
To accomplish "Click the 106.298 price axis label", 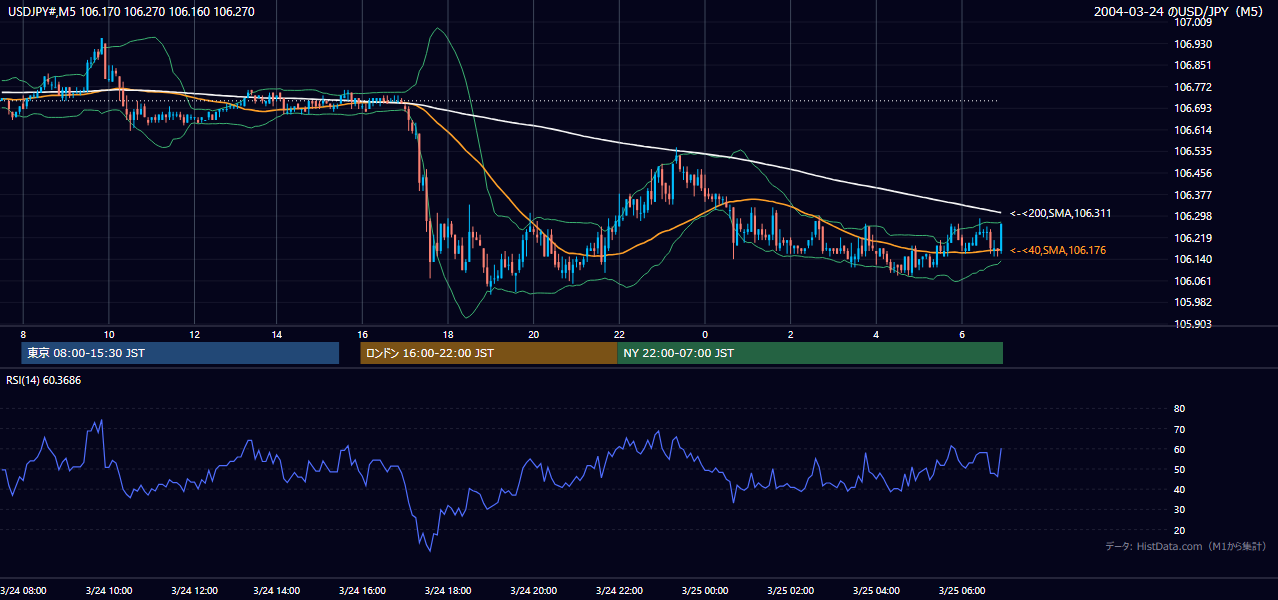I will tap(1193, 216).
